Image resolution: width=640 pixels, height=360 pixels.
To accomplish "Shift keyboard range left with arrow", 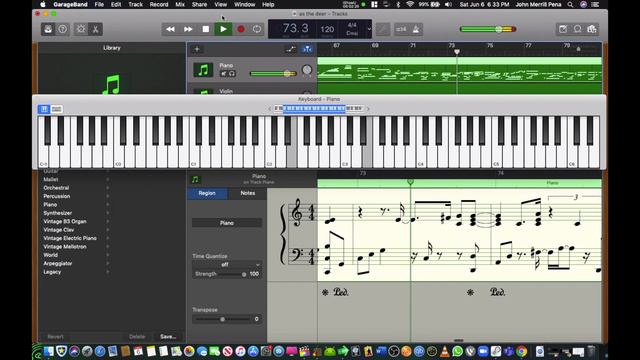I will pyautogui.click(x=269, y=109).
